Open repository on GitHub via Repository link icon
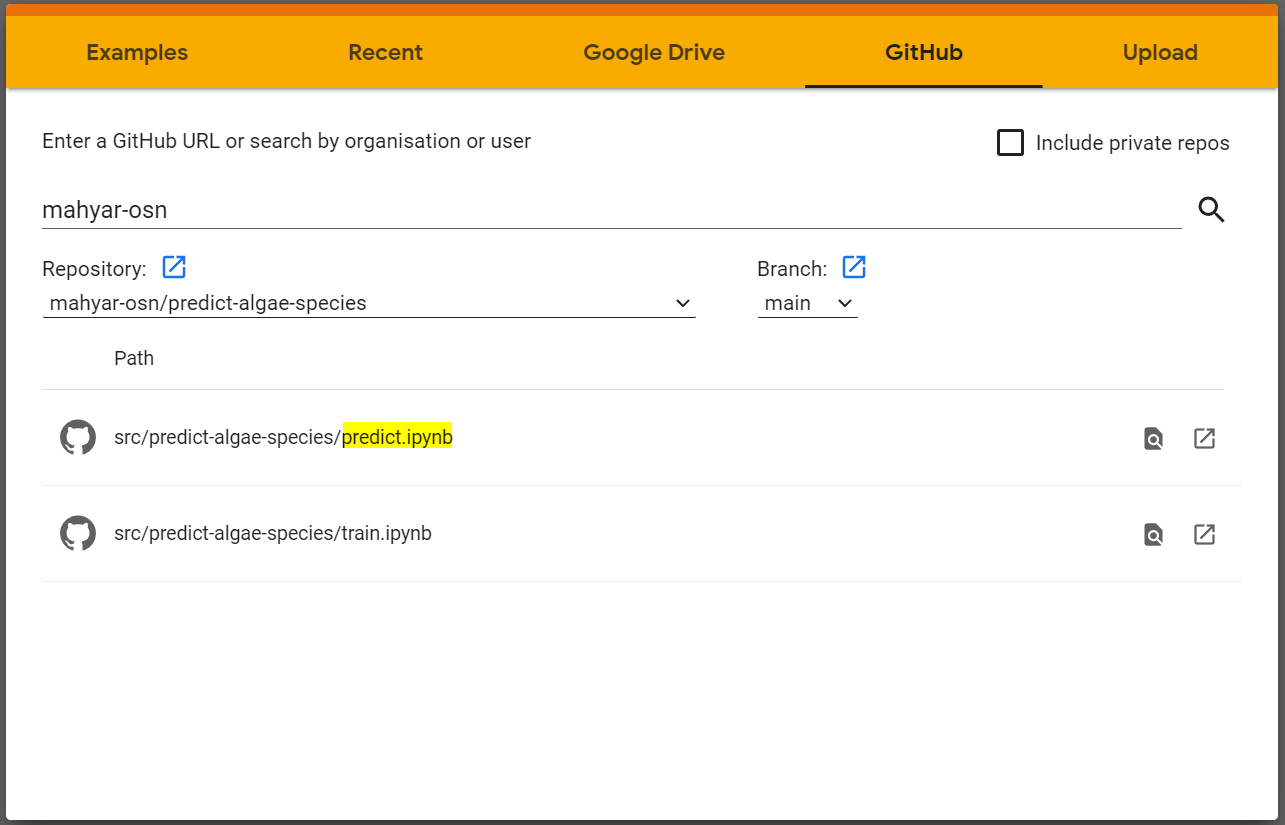Viewport: 1285px width, 825px height. pyautogui.click(x=174, y=267)
